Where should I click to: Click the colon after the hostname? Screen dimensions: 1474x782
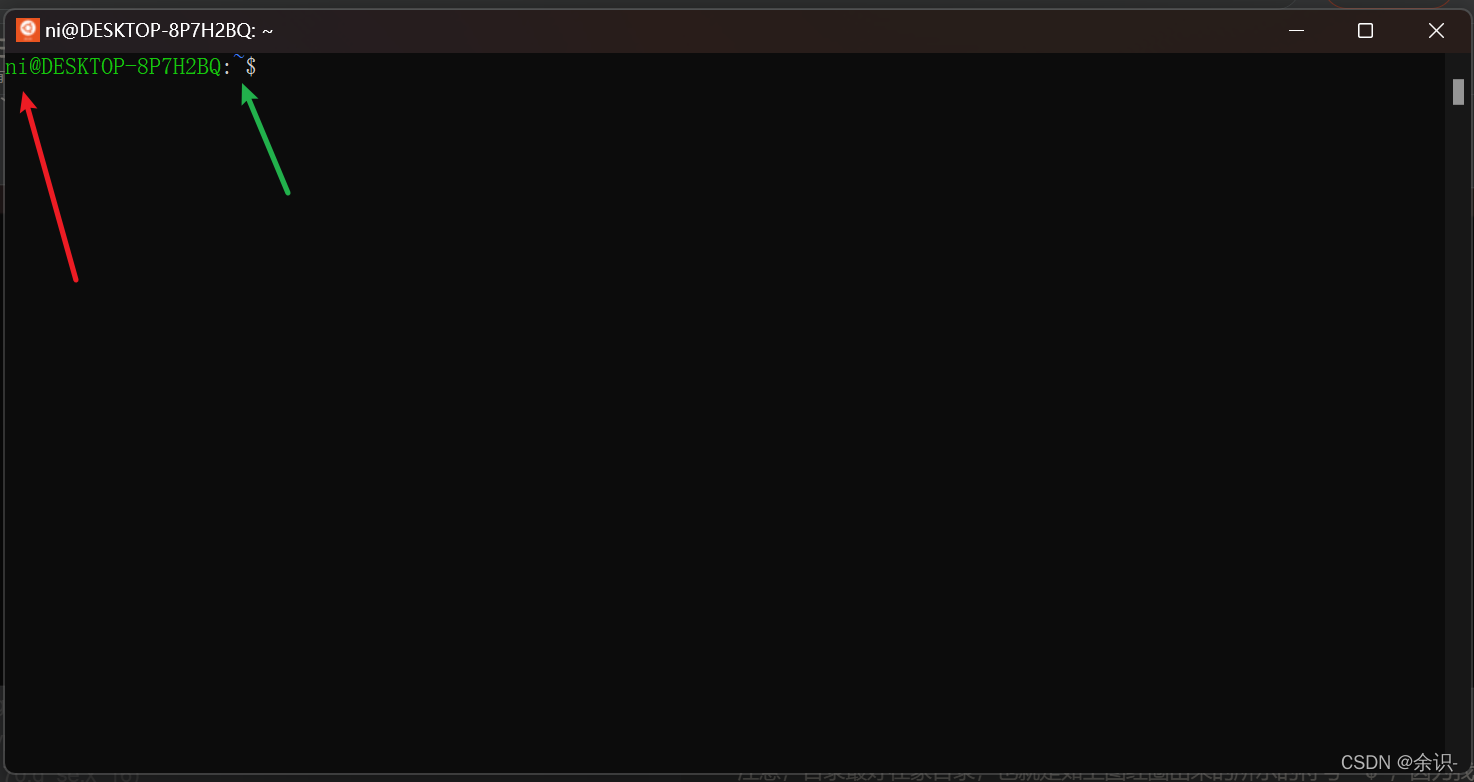pos(227,68)
